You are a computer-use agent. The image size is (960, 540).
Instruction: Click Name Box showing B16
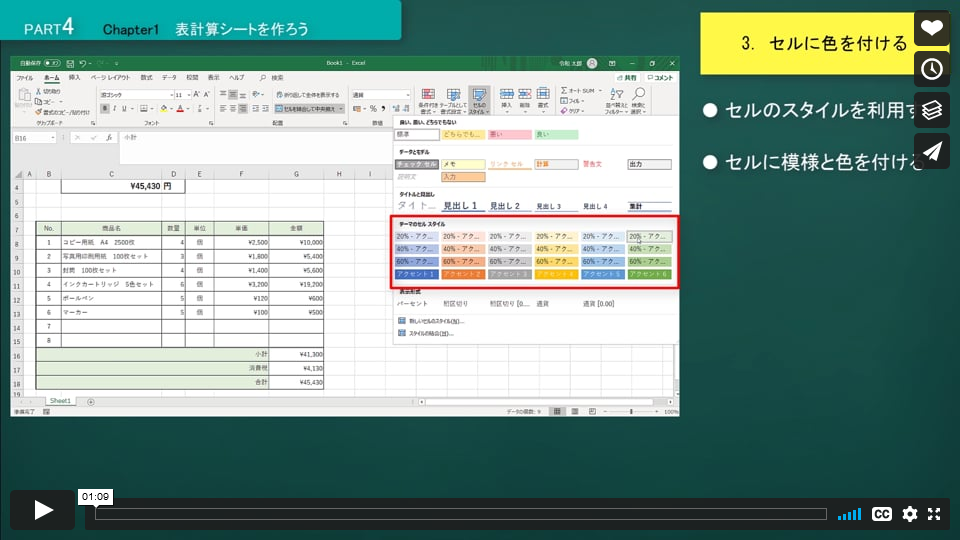(x=34, y=138)
